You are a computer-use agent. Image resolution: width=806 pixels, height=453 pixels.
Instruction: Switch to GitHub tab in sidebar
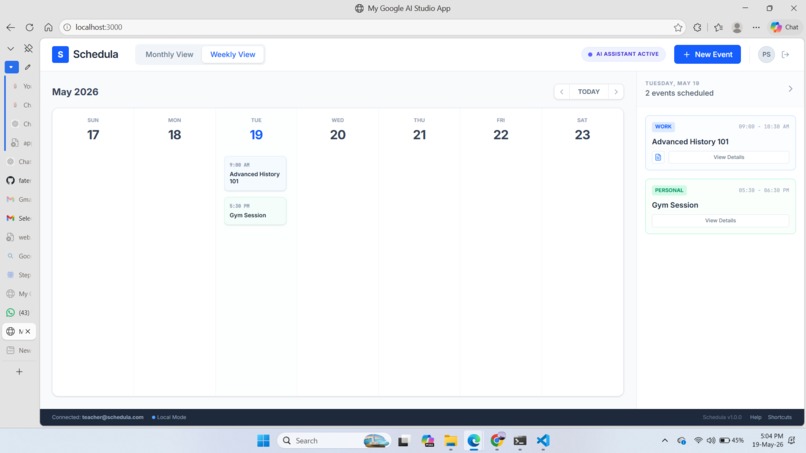[x=19, y=180]
